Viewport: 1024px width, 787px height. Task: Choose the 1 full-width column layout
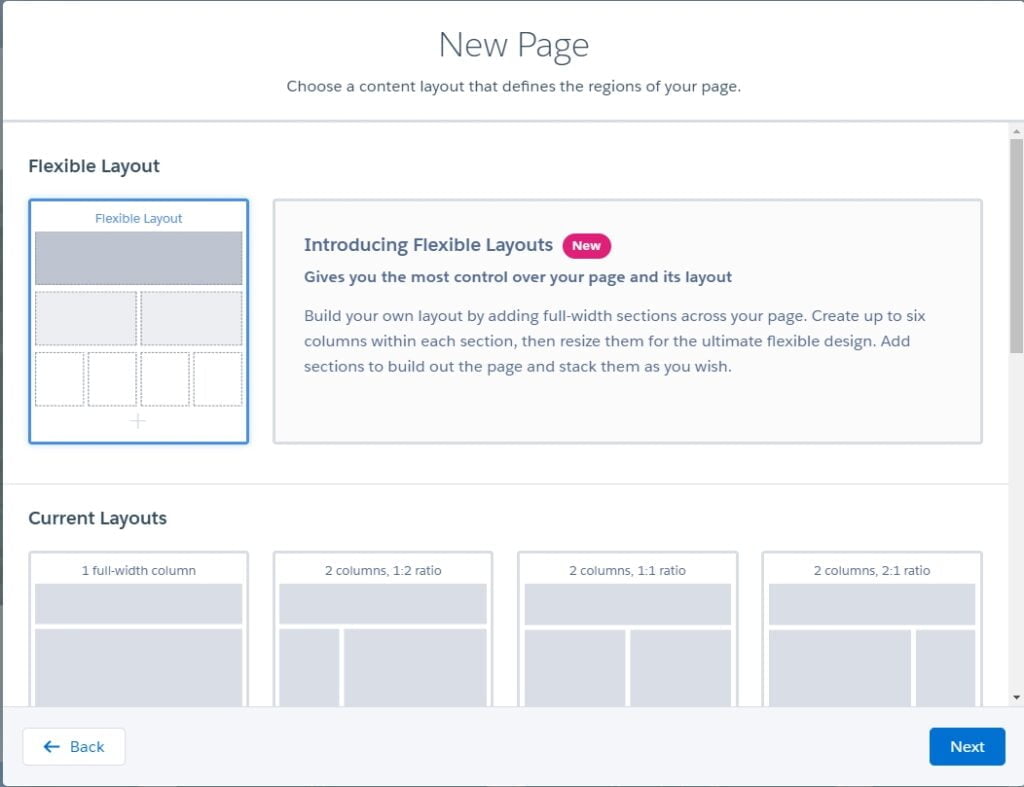(138, 629)
